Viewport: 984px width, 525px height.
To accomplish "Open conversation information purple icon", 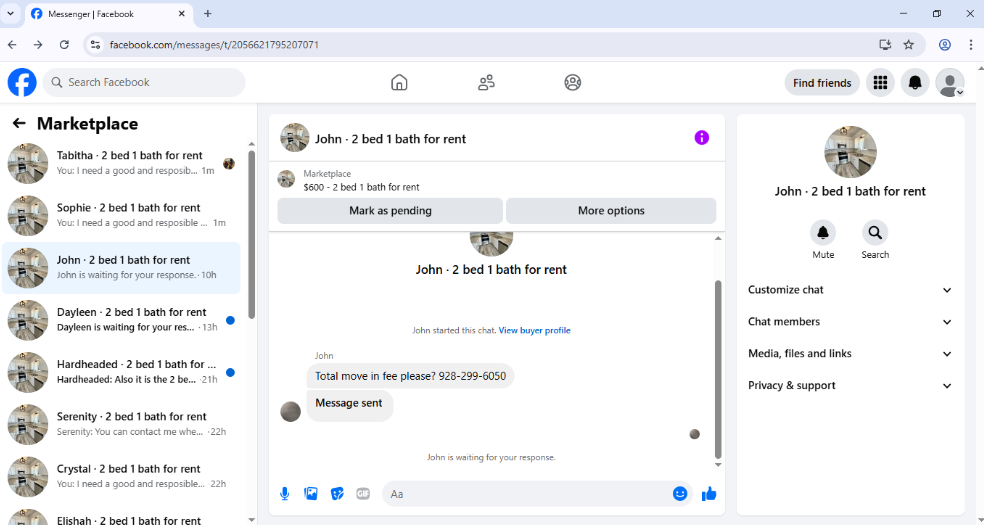I will coord(702,138).
